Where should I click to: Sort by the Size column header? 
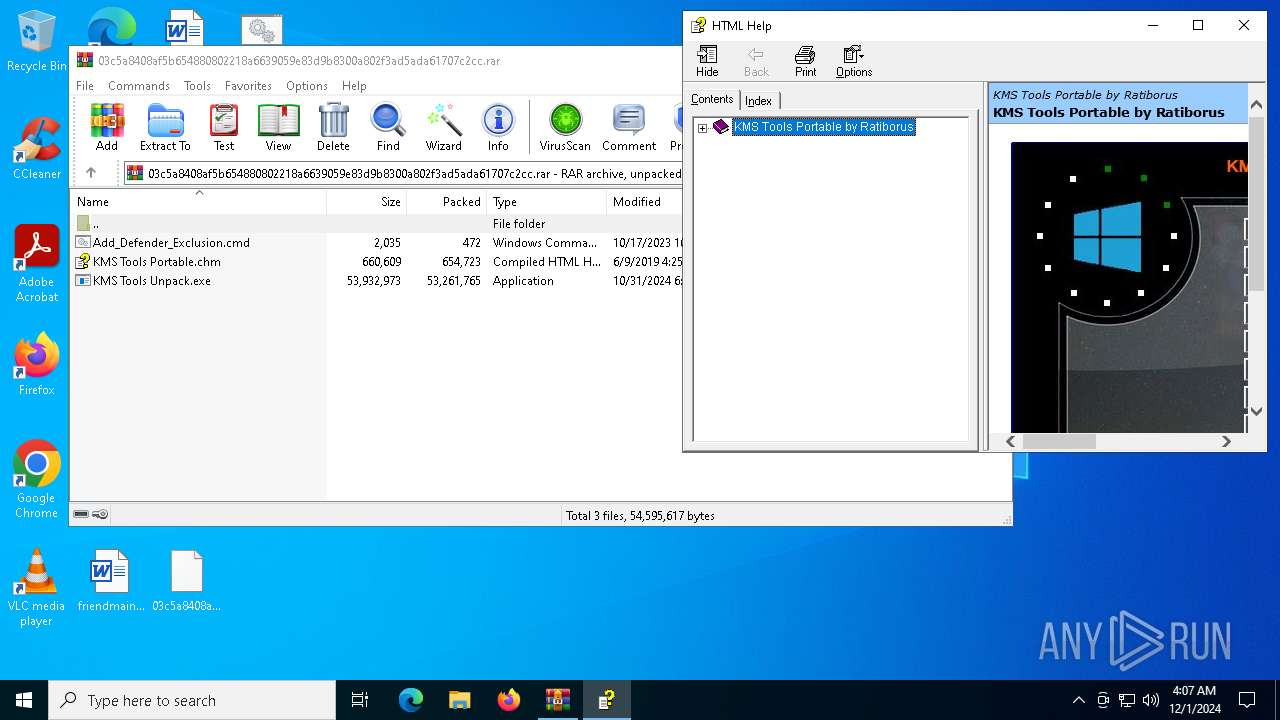(x=366, y=201)
